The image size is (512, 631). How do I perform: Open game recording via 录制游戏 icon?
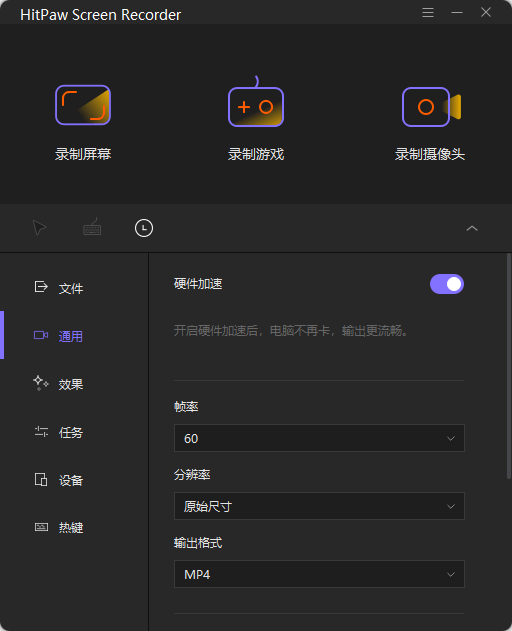point(256,102)
